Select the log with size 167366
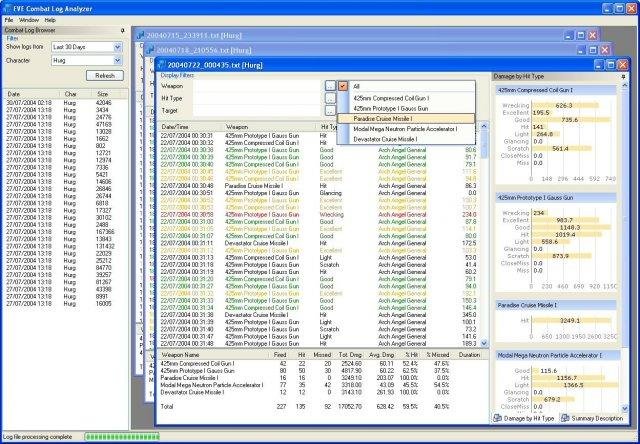640x444 pixels. tap(64, 232)
